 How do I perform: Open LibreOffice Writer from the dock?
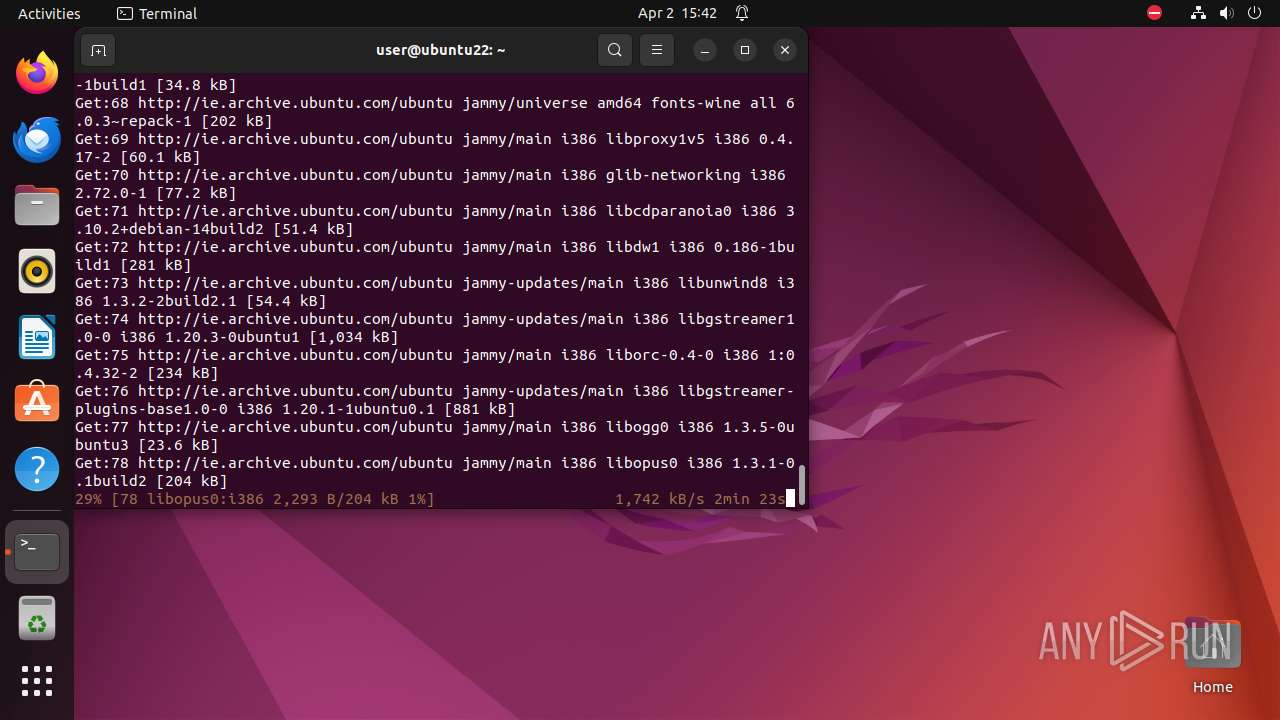(x=37, y=337)
